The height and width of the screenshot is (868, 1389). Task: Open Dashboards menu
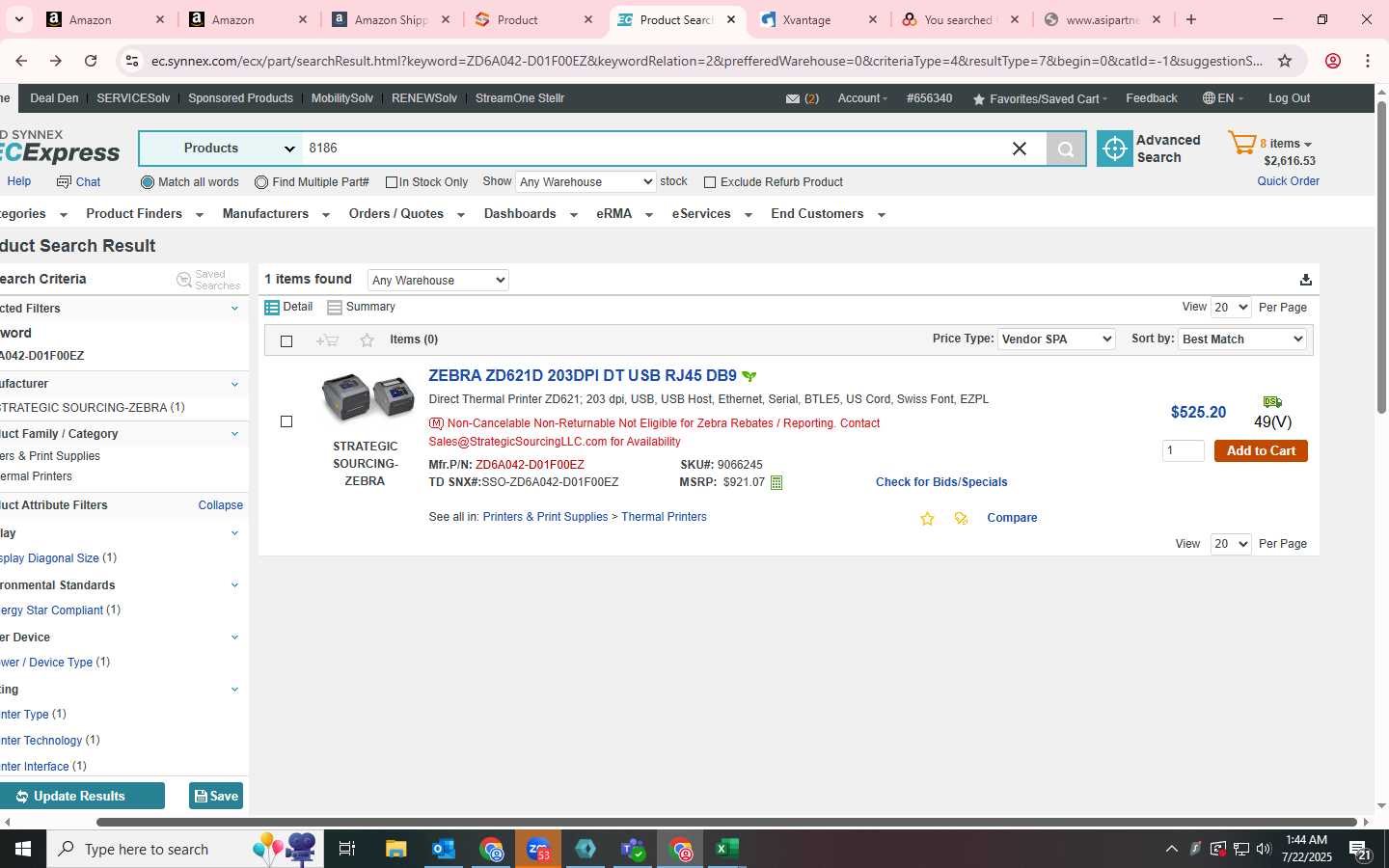531,214
